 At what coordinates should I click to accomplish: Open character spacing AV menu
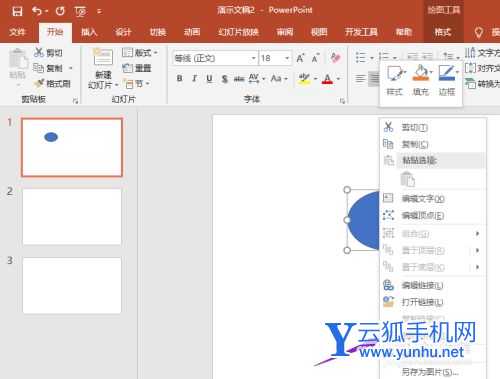pos(256,79)
